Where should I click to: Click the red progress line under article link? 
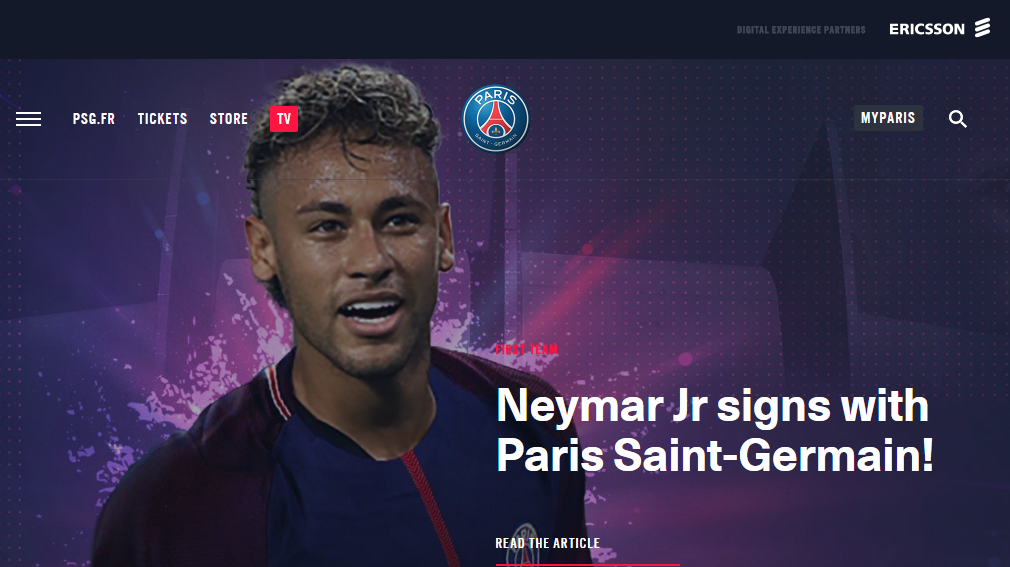[x=587, y=564]
